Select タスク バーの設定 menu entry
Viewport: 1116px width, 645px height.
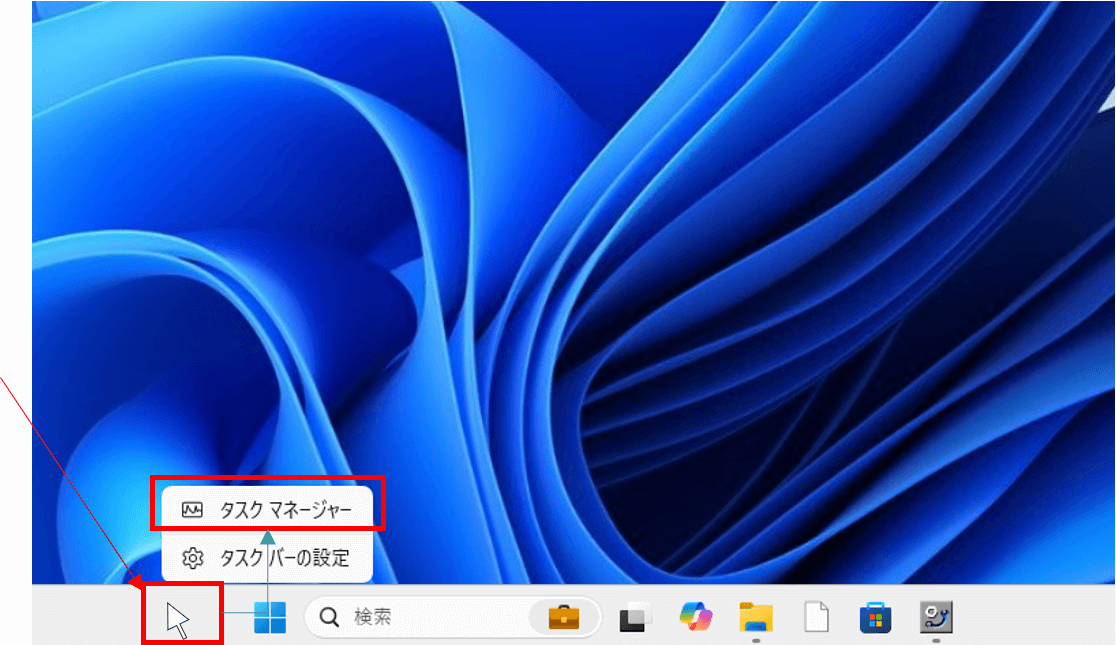[284, 558]
